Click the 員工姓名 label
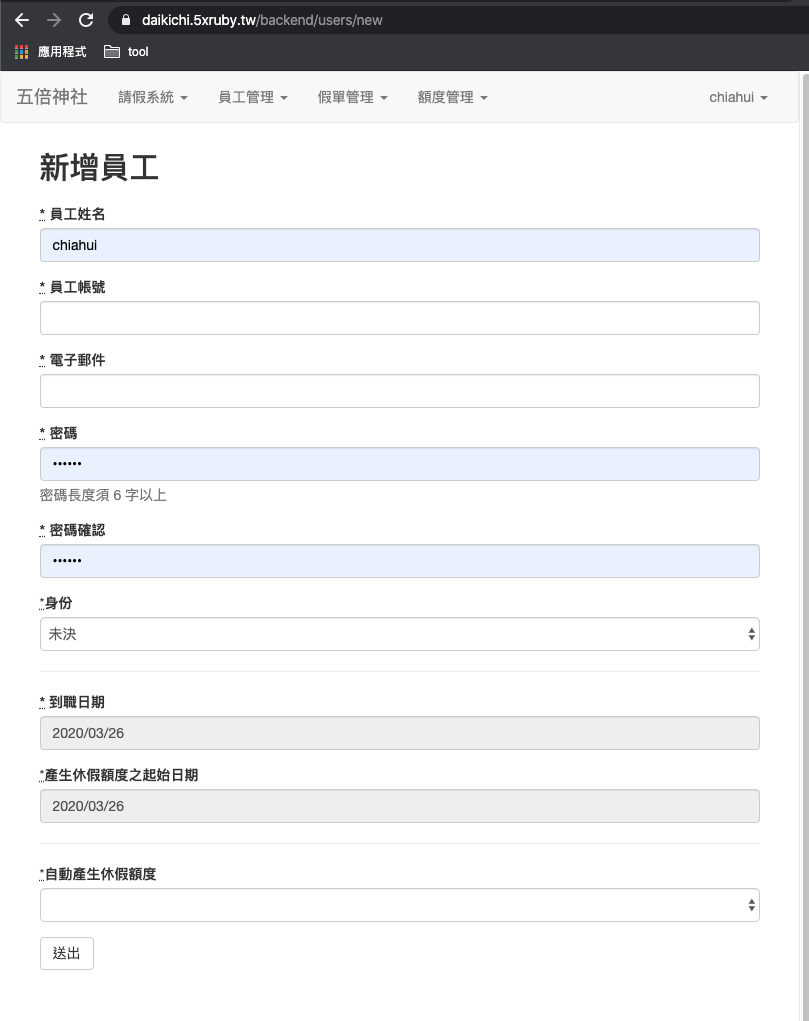This screenshot has width=809, height=1021. coord(72,214)
